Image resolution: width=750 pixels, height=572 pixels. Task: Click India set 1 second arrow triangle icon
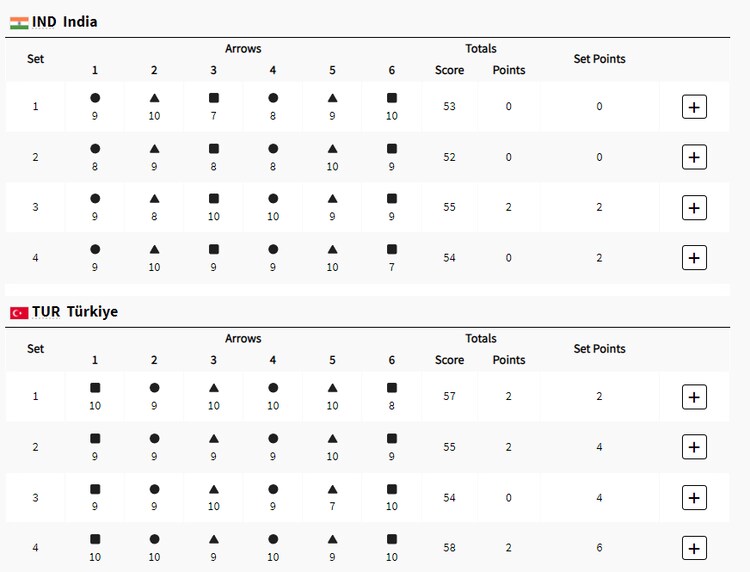tap(154, 98)
